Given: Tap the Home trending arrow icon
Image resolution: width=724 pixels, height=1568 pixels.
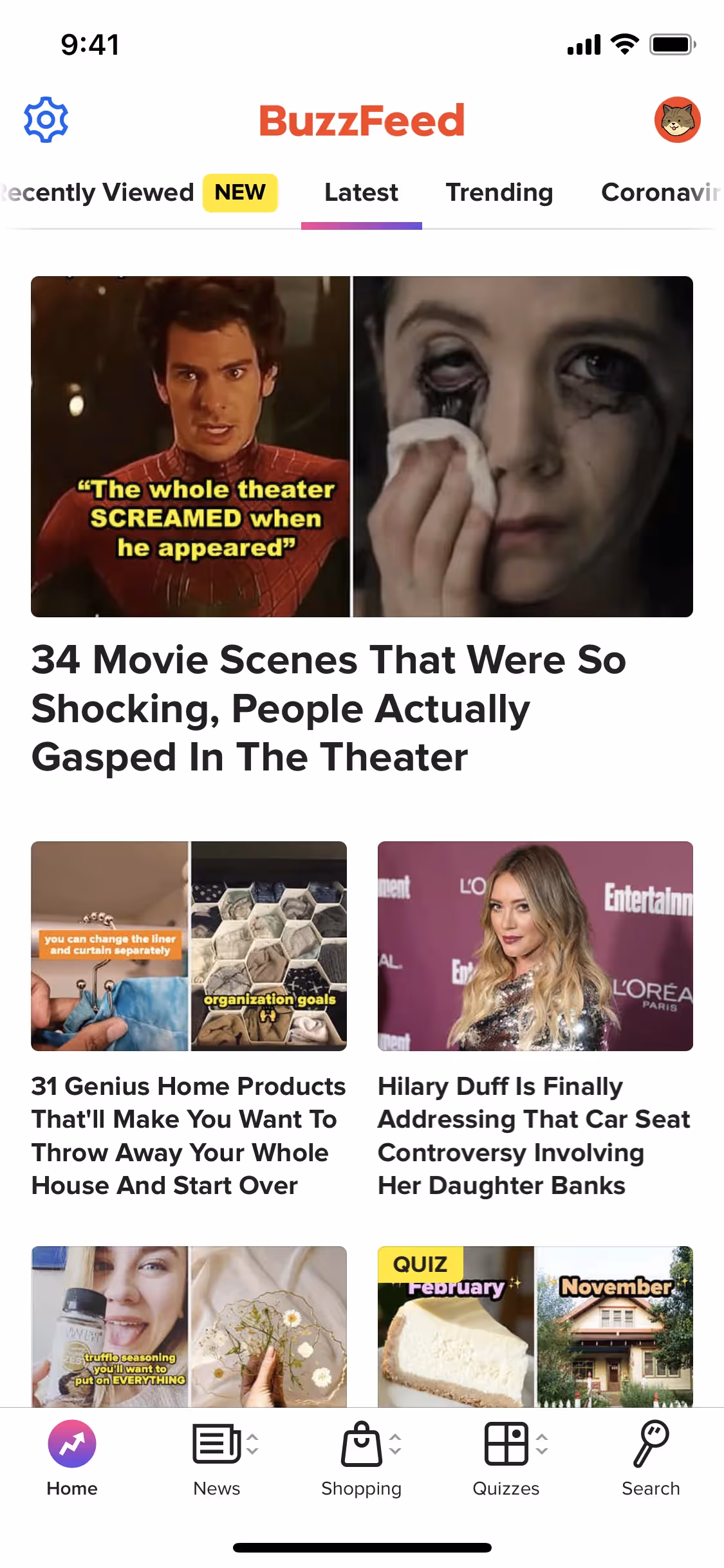Looking at the screenshot, I should click(x=72, y=1444).
